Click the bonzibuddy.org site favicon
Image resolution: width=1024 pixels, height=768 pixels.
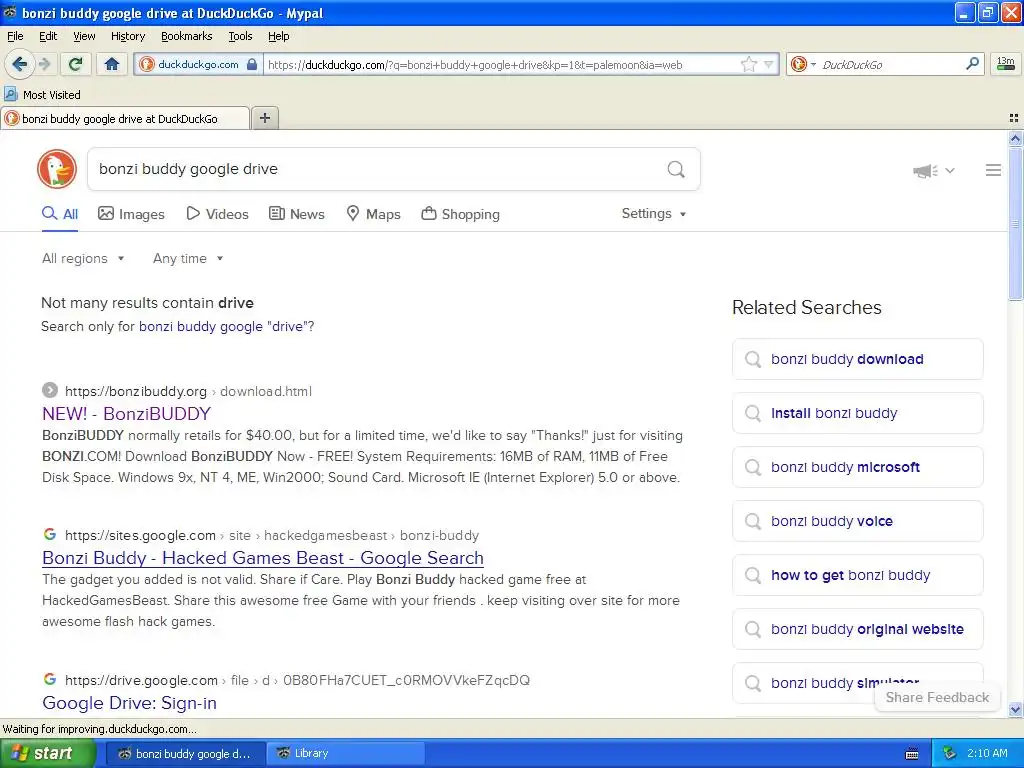(50, 391)
